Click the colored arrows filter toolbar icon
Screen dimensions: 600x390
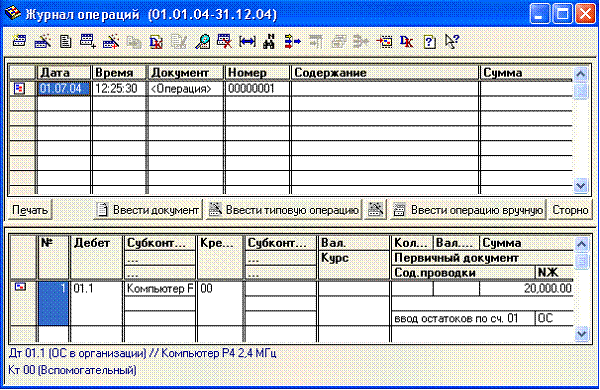click(x=293, y=41)
